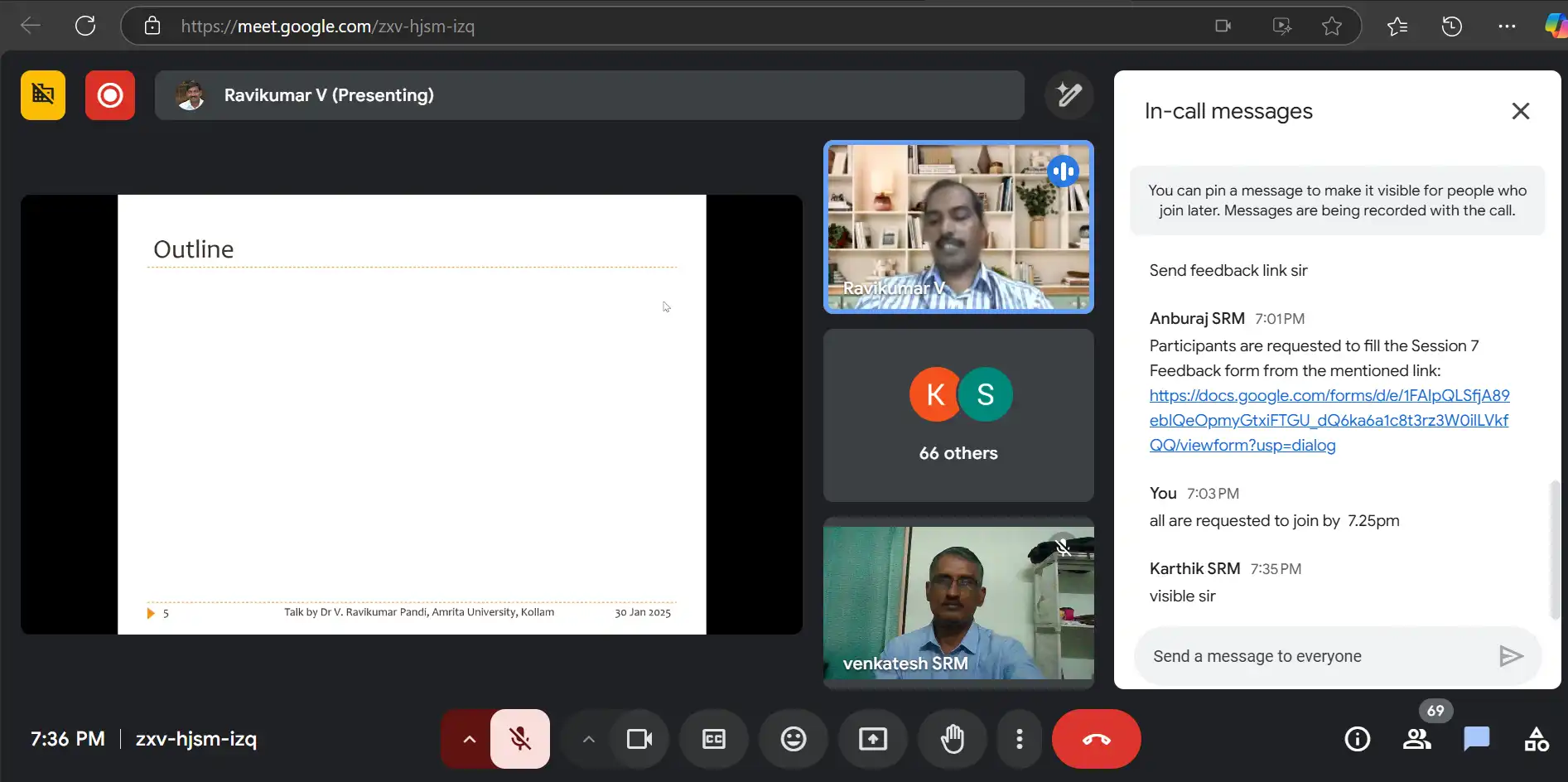This screenshot has width=1568, height=782.
Task: Open the Session 7 feedback form link
Action: coord(1329,420)
